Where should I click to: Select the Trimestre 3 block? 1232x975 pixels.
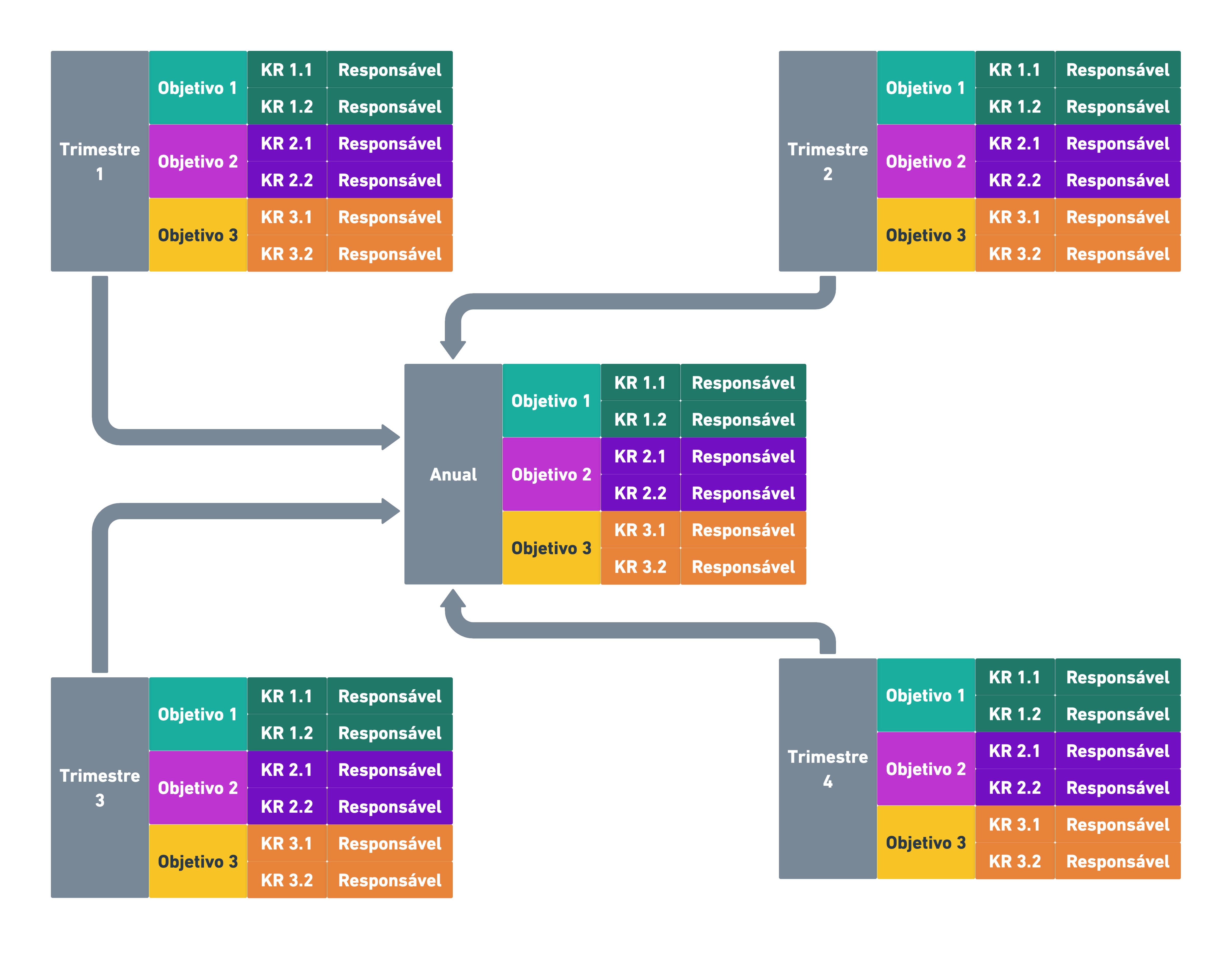pyautogui.click(x=100, y=787)
